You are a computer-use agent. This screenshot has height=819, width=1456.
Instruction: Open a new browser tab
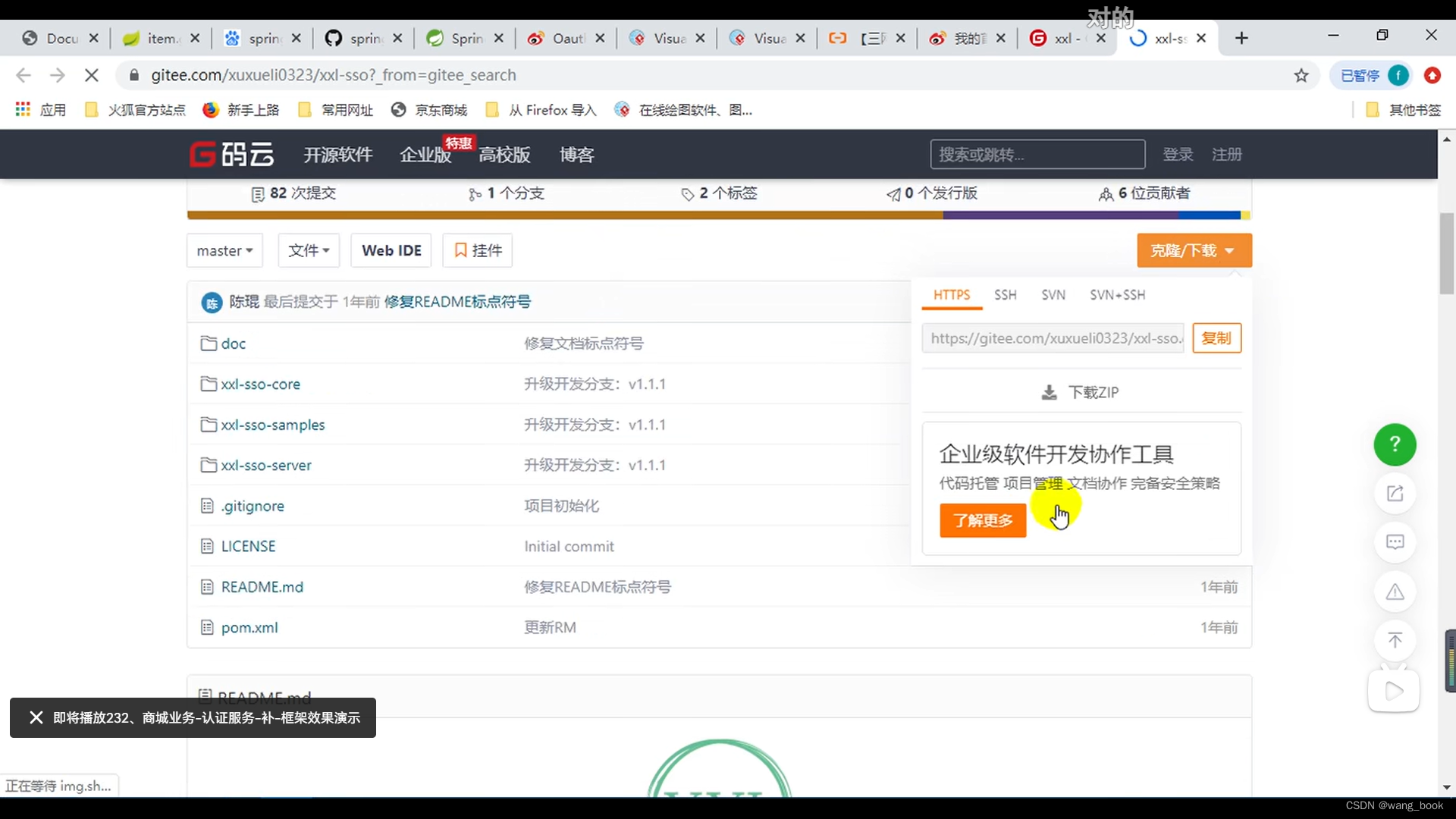pyautogui.click(x=1241, y=38)
